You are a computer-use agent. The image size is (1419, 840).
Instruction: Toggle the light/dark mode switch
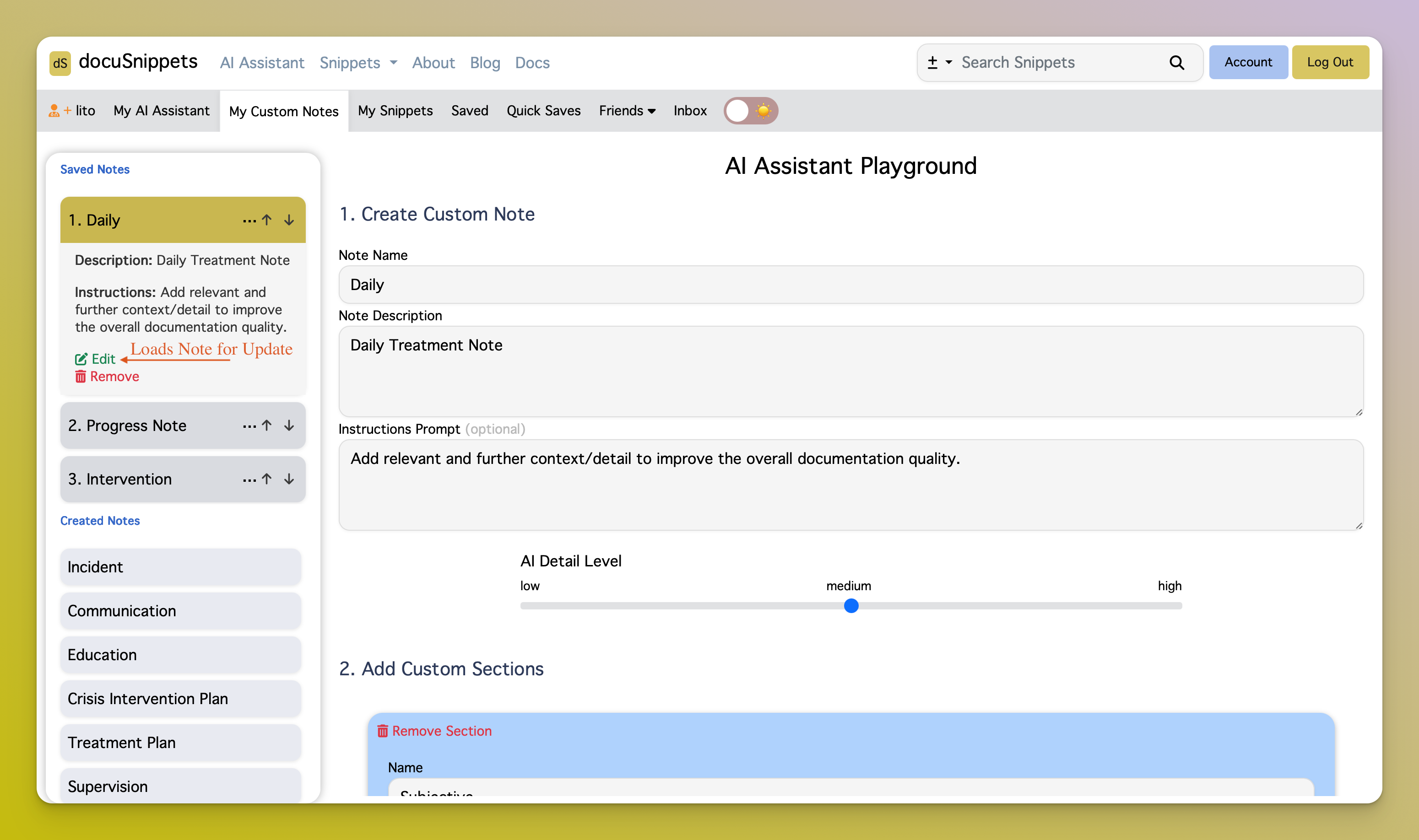coord(750,111)
